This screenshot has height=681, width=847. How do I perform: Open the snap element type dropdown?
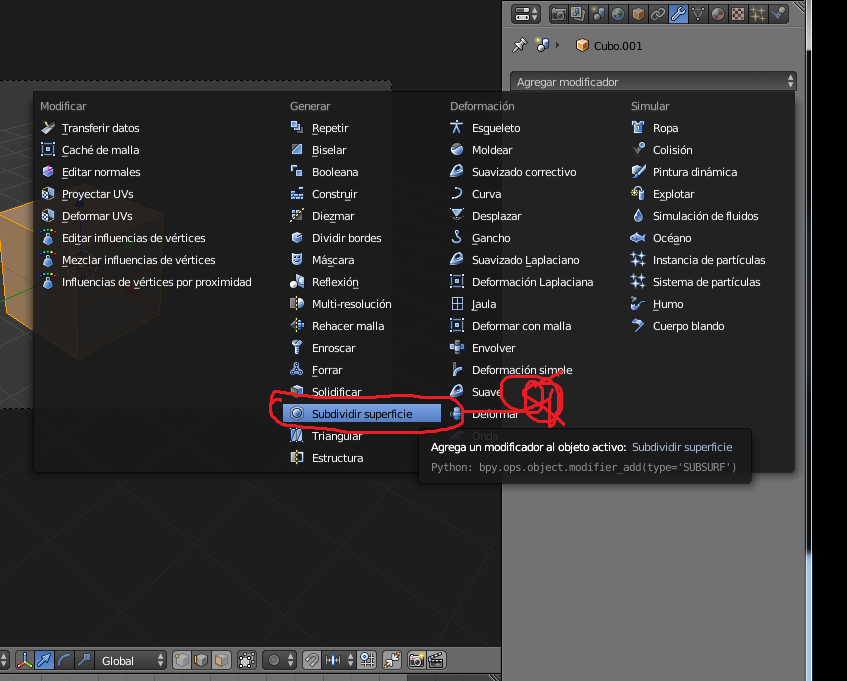[x=339, y=660]
